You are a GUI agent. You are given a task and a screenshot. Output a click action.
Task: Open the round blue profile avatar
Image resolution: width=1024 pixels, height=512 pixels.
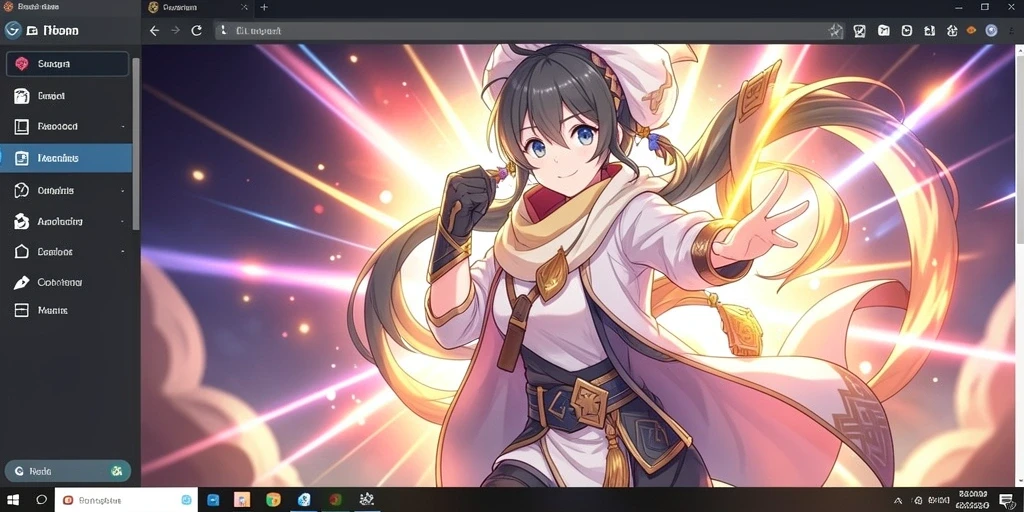click(991, 30)
